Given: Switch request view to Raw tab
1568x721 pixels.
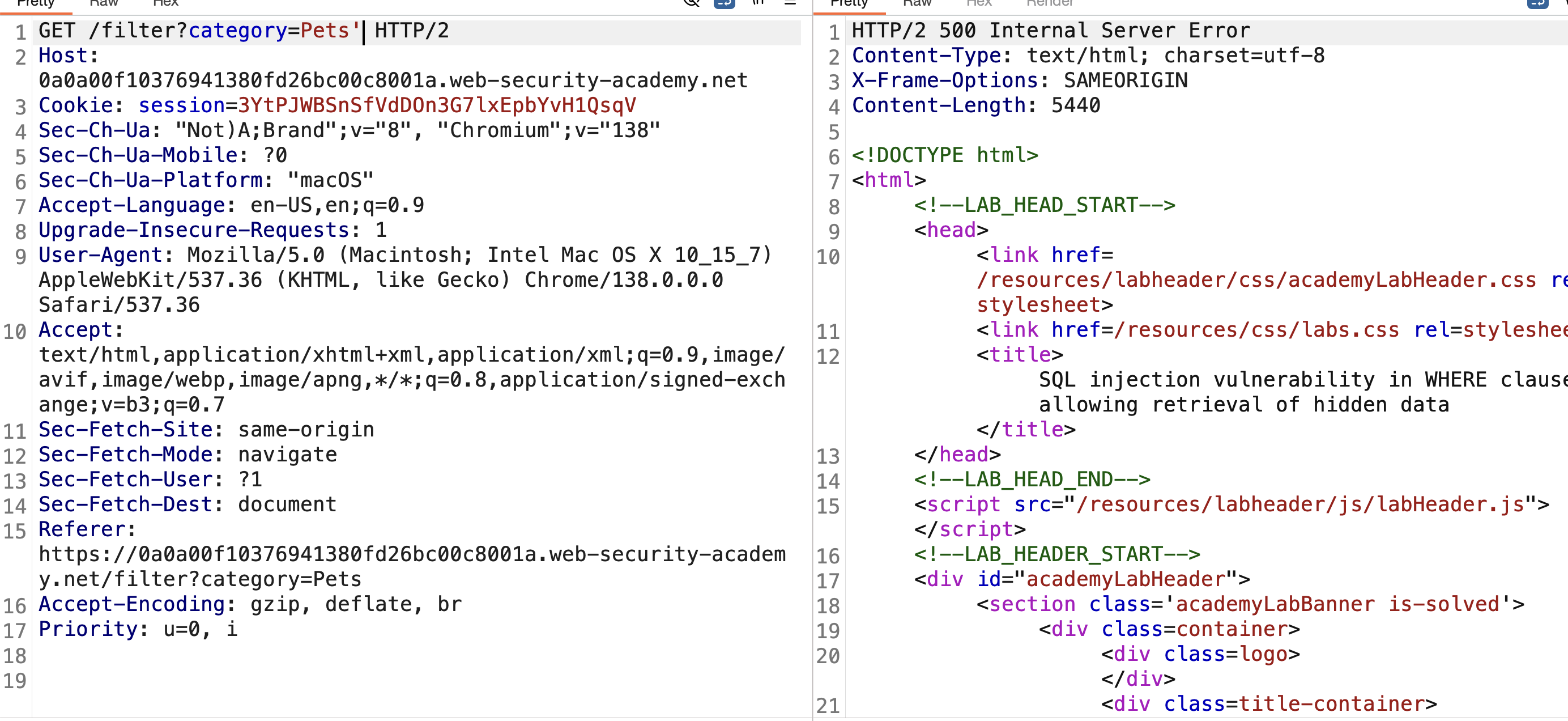Looking at the screenshot, I should click(104, 3).
